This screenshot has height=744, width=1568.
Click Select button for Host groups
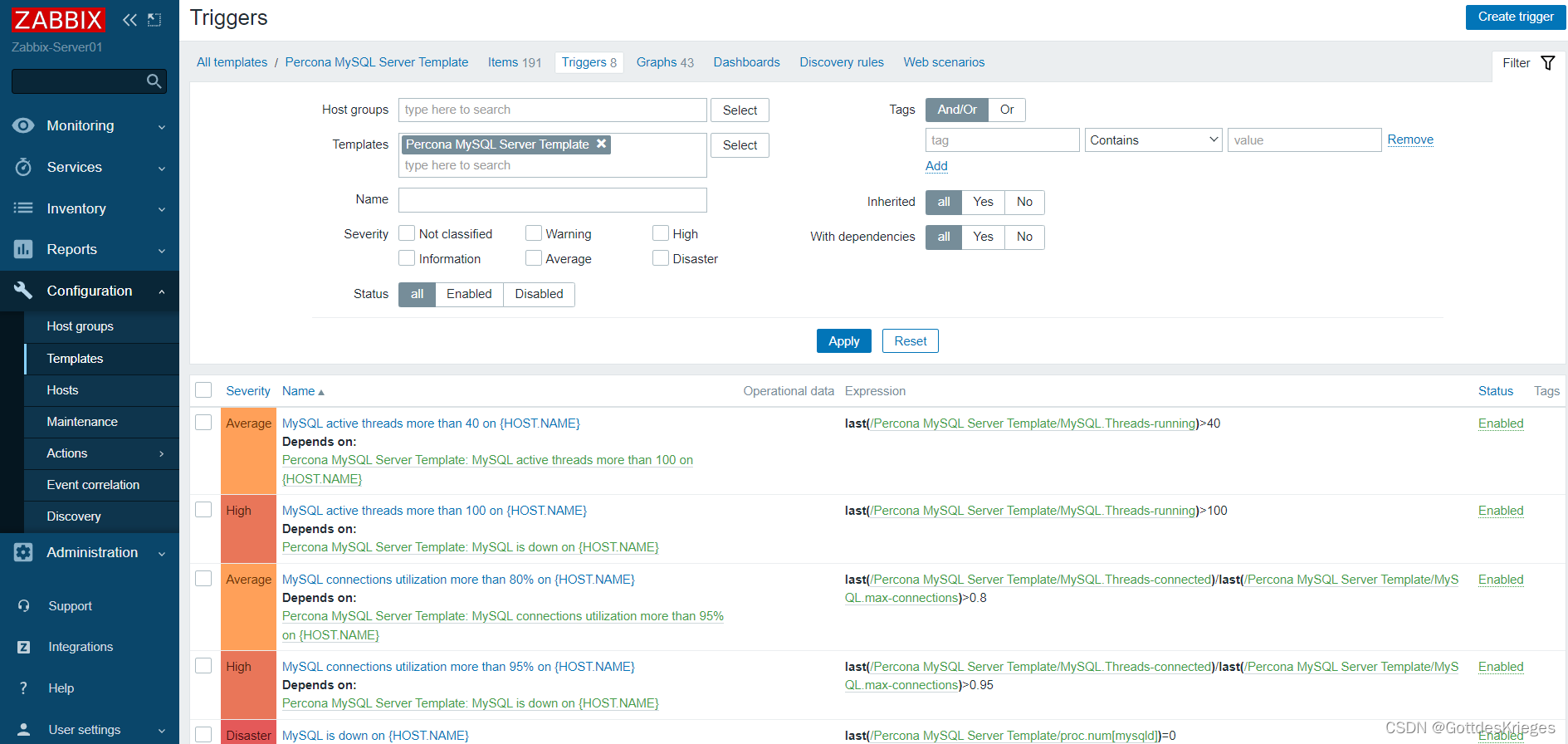coord(740,110)
